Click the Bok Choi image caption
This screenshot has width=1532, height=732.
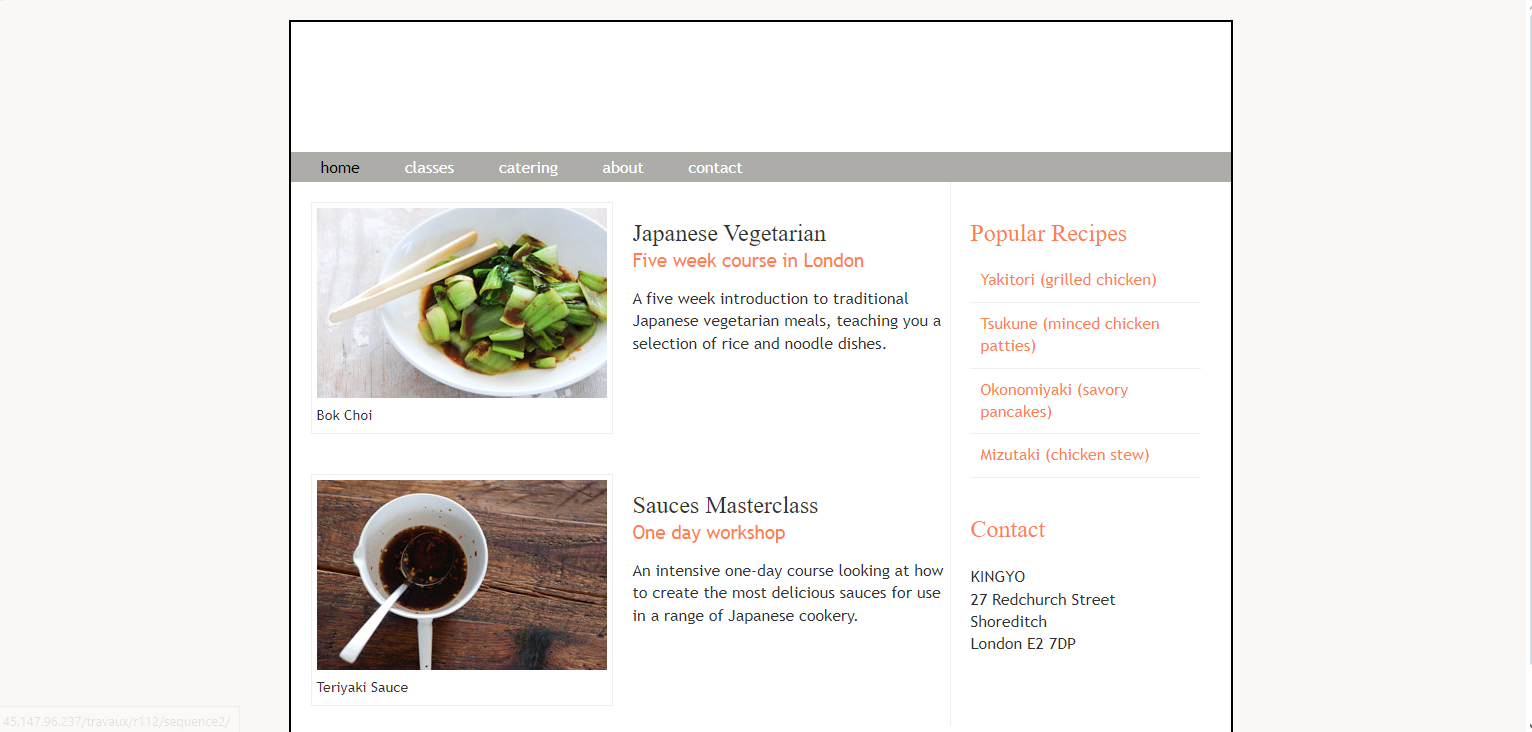point(344,415)
